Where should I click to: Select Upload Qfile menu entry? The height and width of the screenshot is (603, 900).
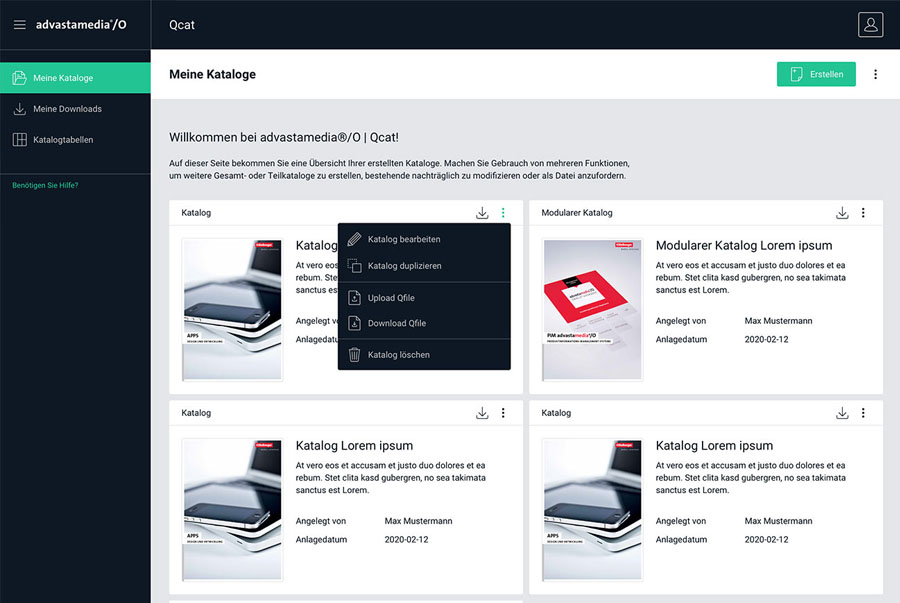pyautogui.click(x=424, y=298)
